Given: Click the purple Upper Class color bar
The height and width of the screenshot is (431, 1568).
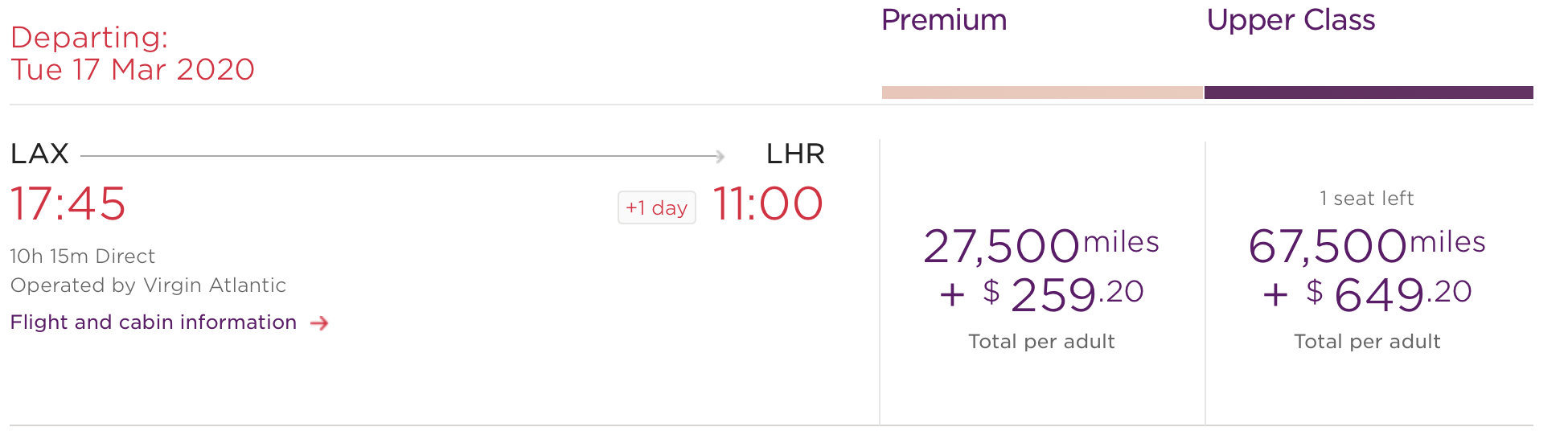Looking at the screenshot, I should (x=1369, y=92).
